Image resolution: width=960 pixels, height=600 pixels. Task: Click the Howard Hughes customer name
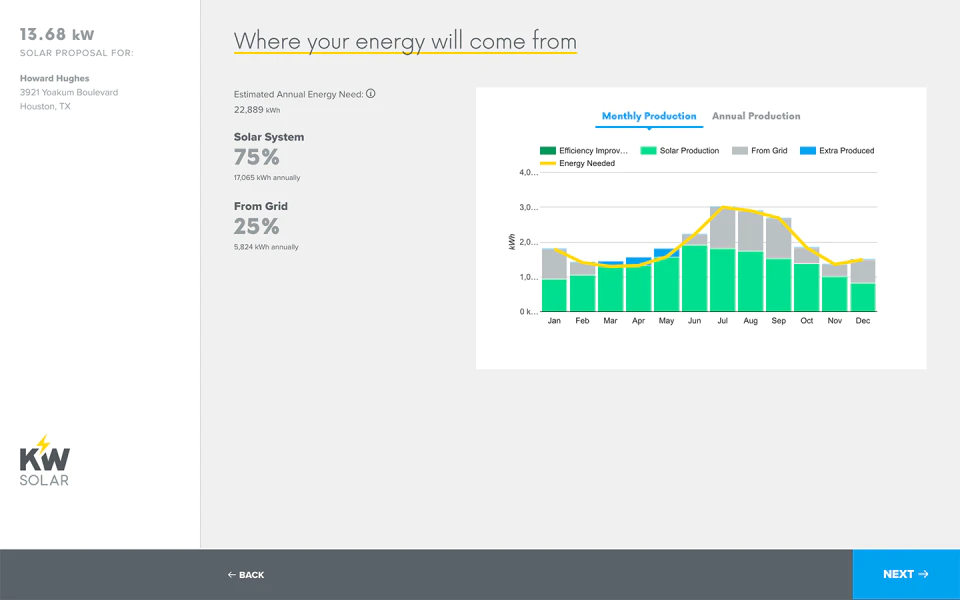(x=54, y=78)
